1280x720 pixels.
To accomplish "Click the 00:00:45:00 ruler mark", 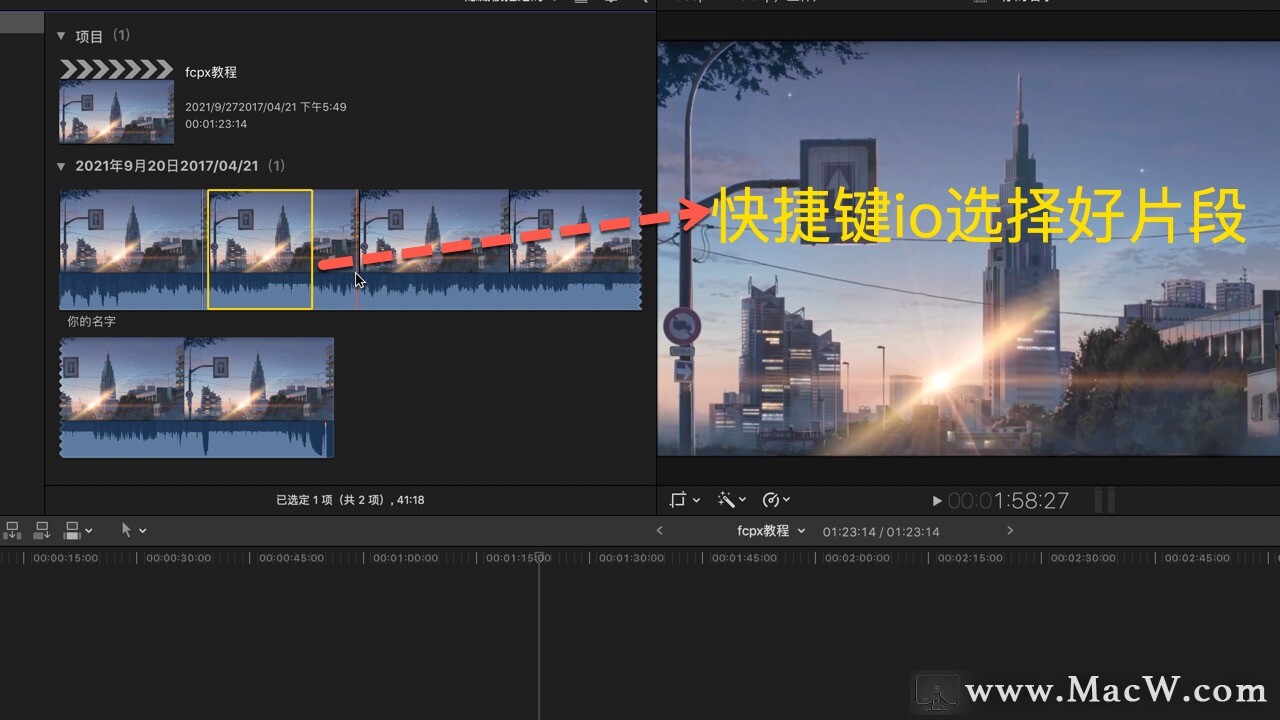I will tap(292, 558).
